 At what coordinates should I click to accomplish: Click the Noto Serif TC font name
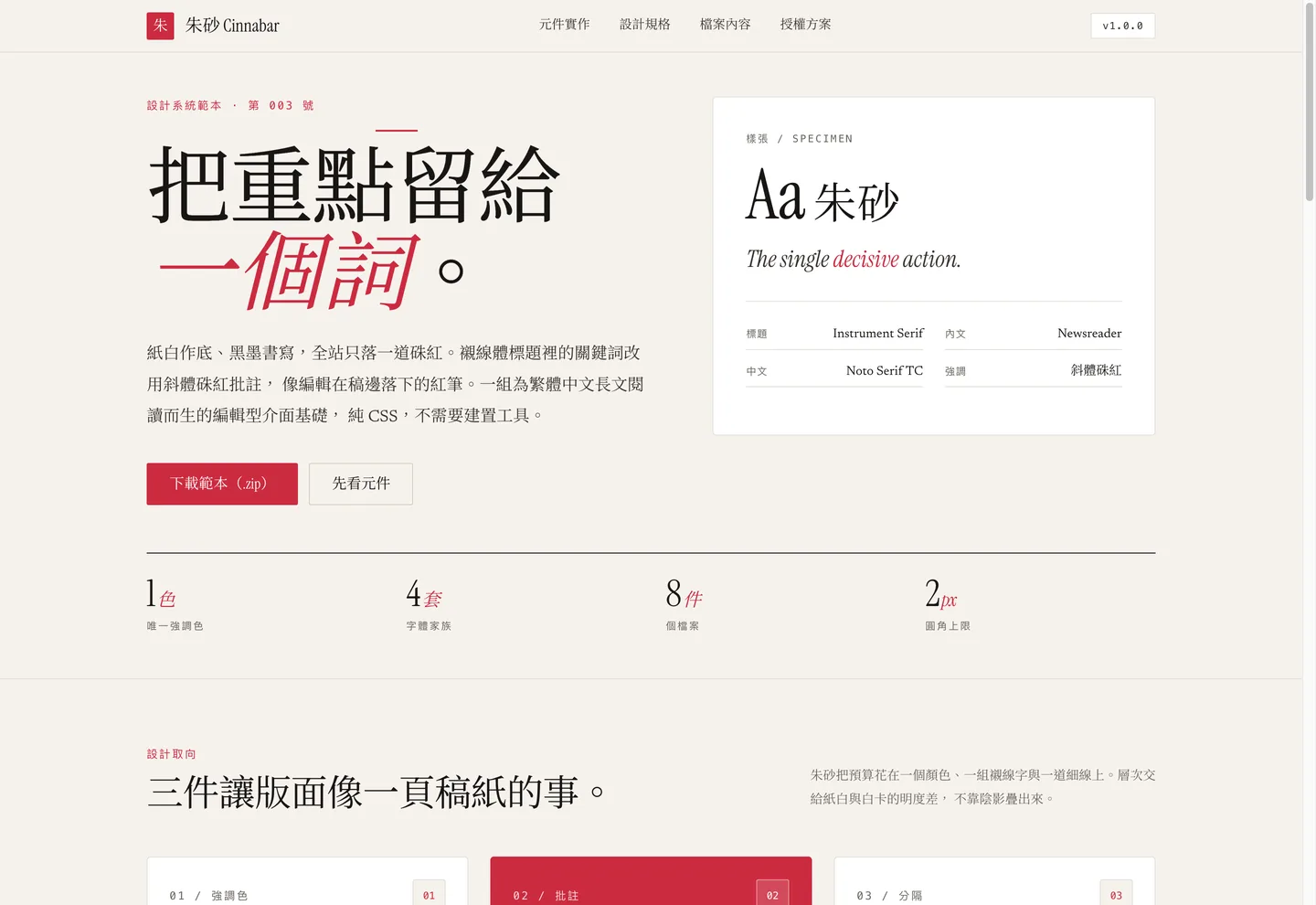point(885,371)
